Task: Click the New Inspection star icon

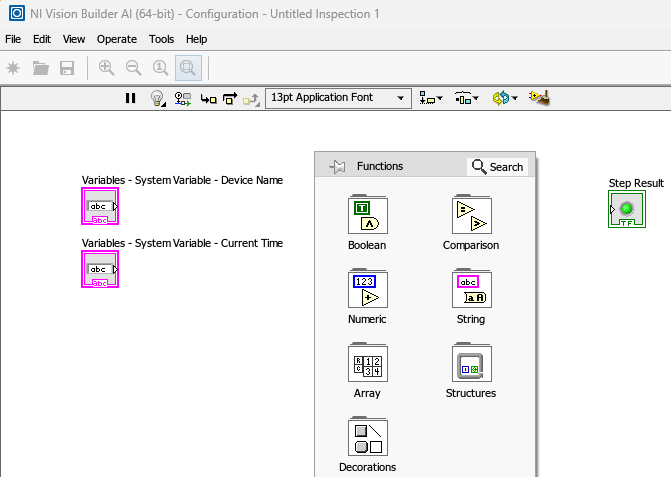Action: point(13,68)
